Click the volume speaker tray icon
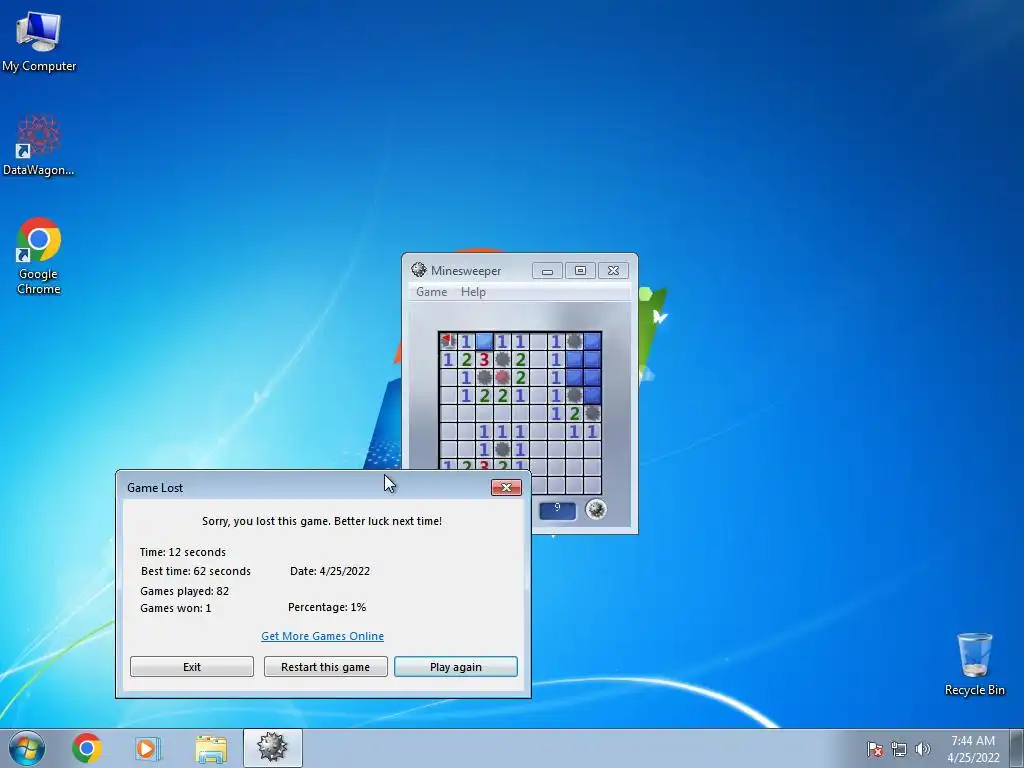Viewport: 1024px width, 768px height. [922, 749]
